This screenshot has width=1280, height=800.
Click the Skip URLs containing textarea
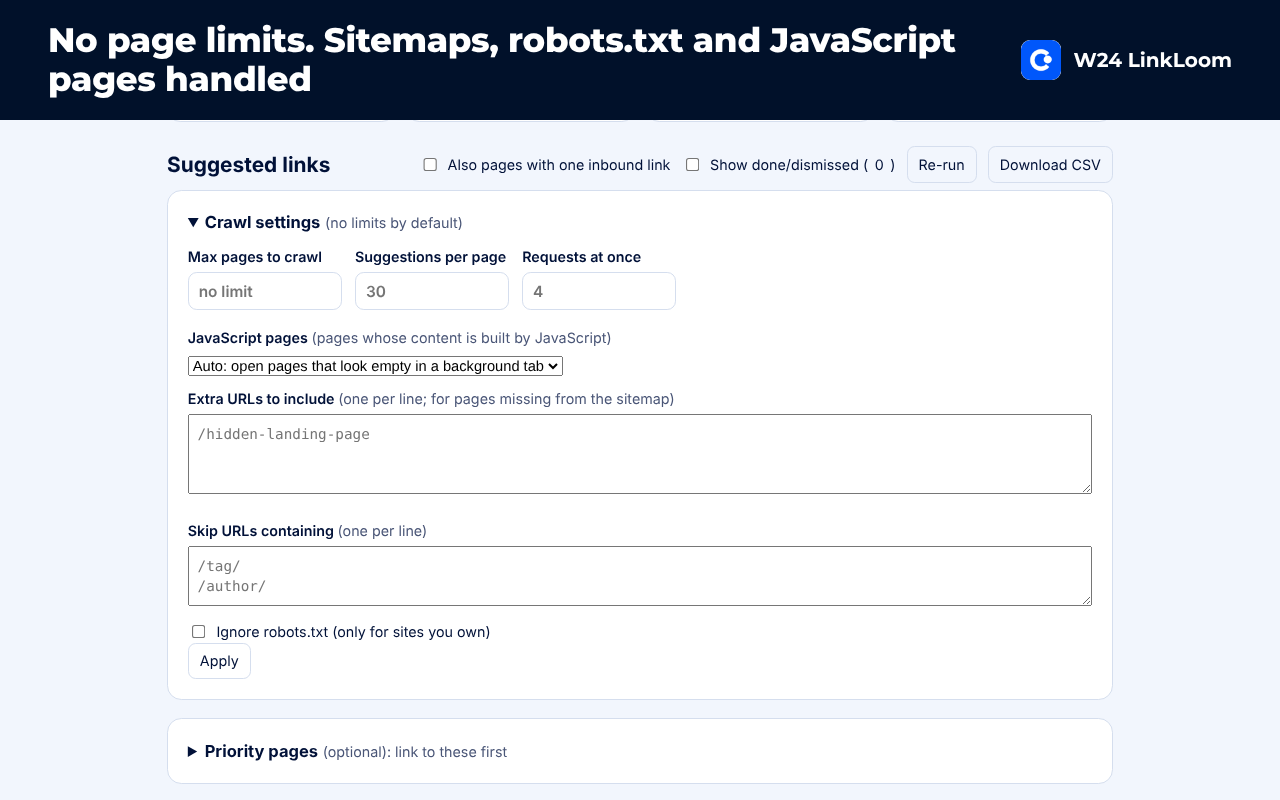coord(640,576)
